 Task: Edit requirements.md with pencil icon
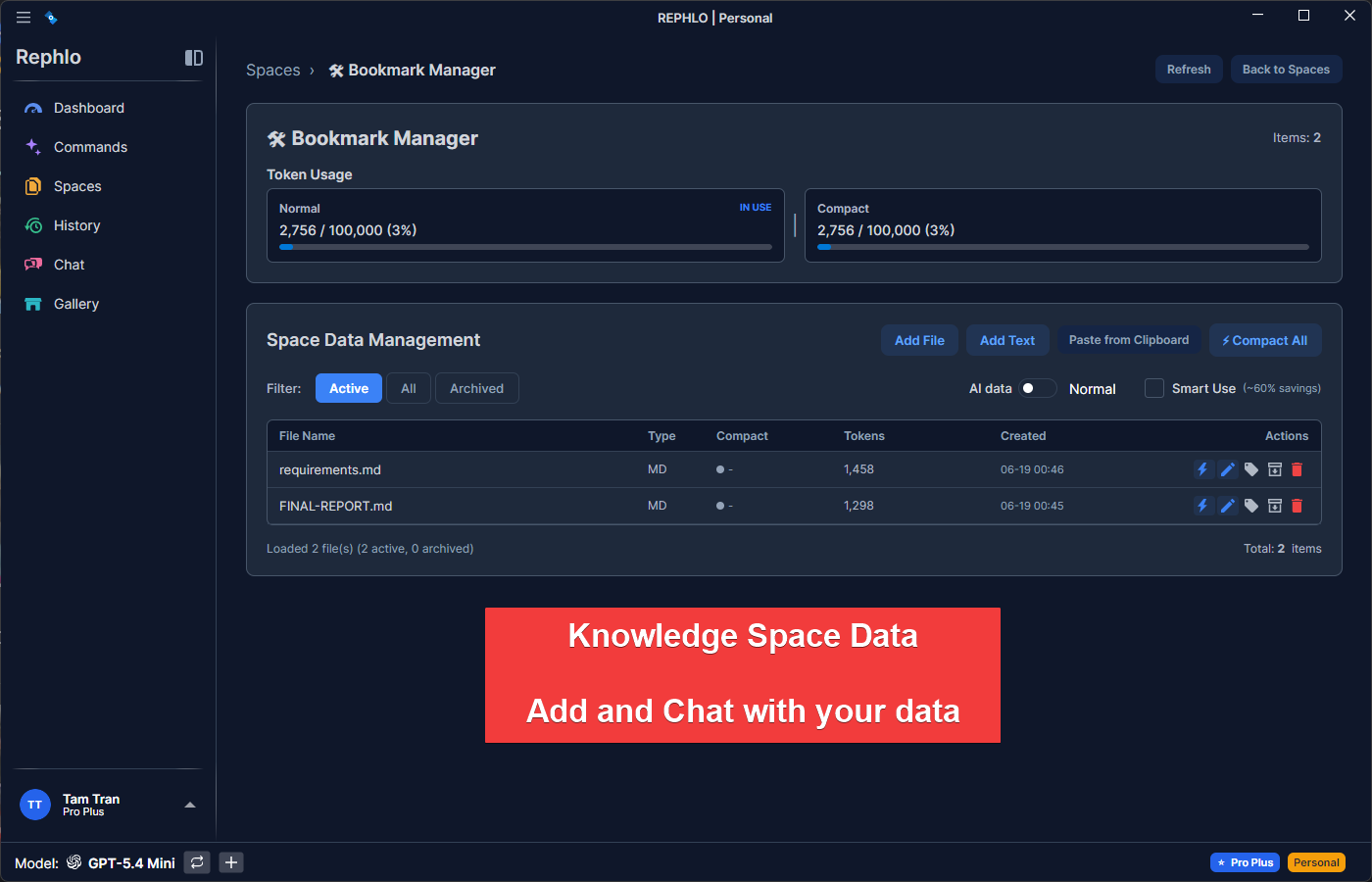coord(1227,469)
